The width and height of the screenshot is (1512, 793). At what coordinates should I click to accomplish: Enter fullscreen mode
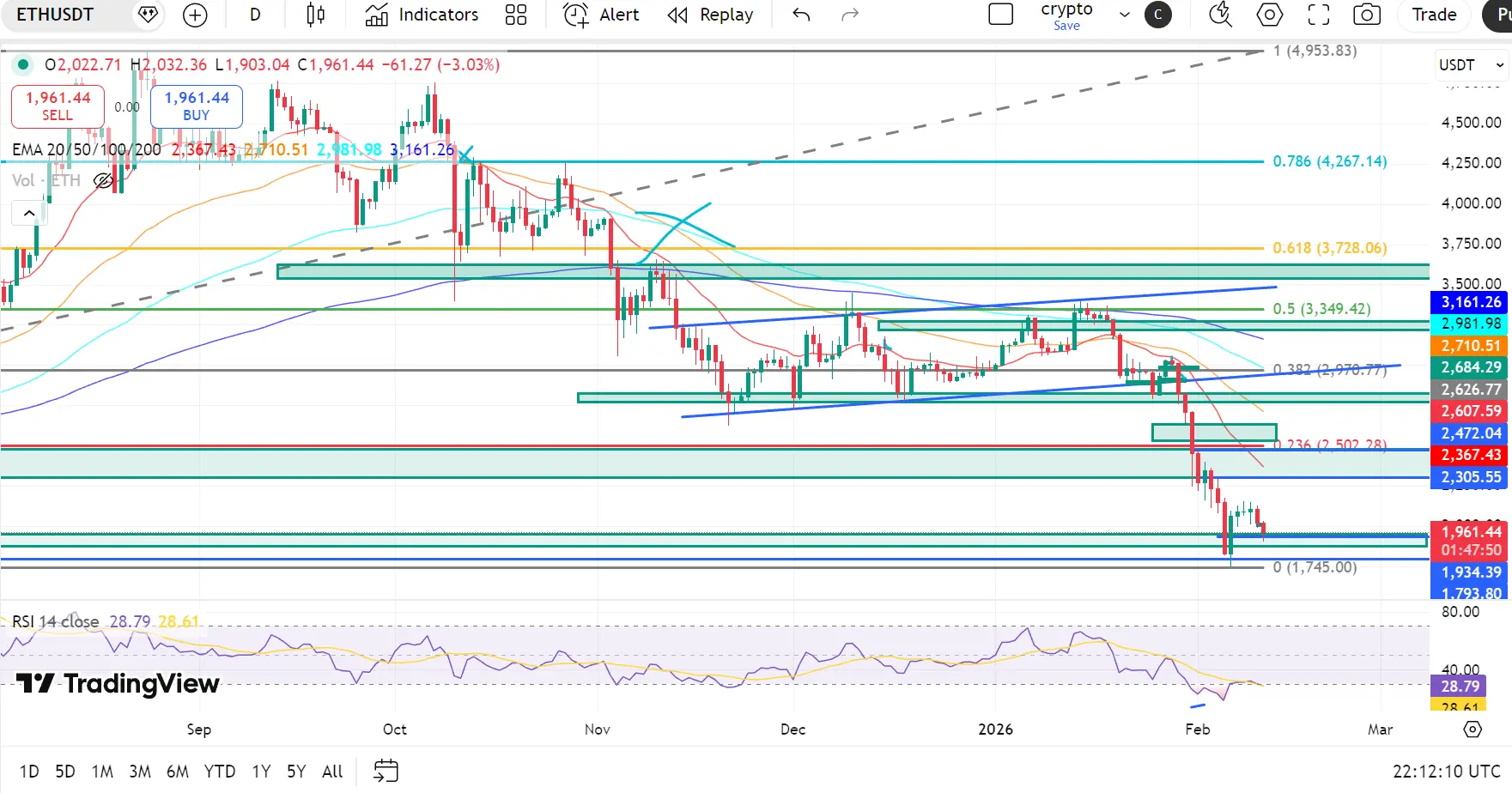[x=1318, y=15]
